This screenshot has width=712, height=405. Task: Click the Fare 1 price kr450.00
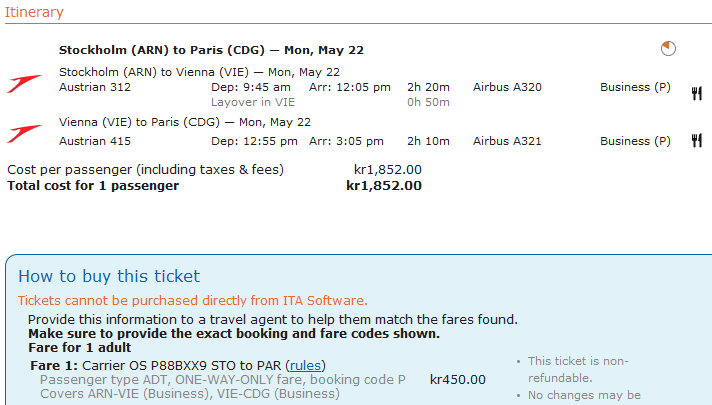pyautogui.click(x=458, y=379)
